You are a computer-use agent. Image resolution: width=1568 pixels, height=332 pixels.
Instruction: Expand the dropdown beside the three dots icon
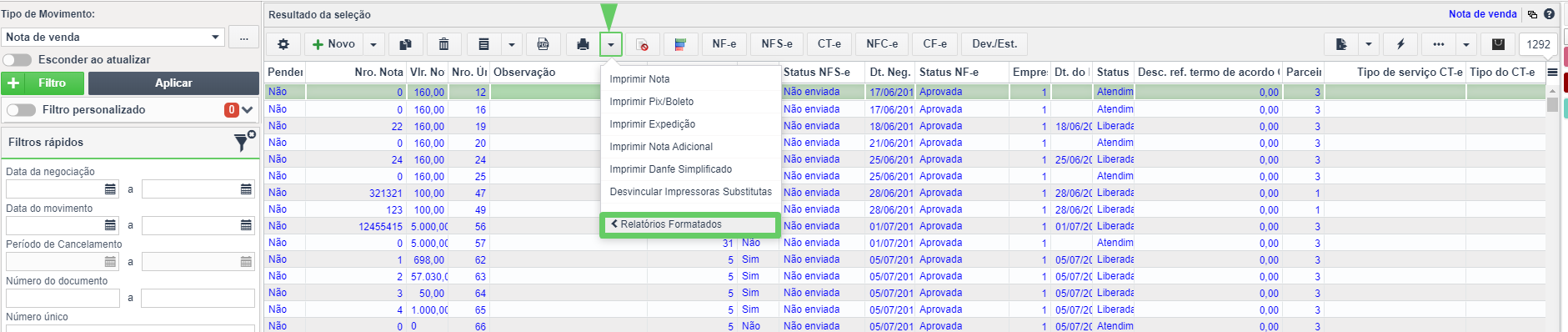click(1466, 44)
